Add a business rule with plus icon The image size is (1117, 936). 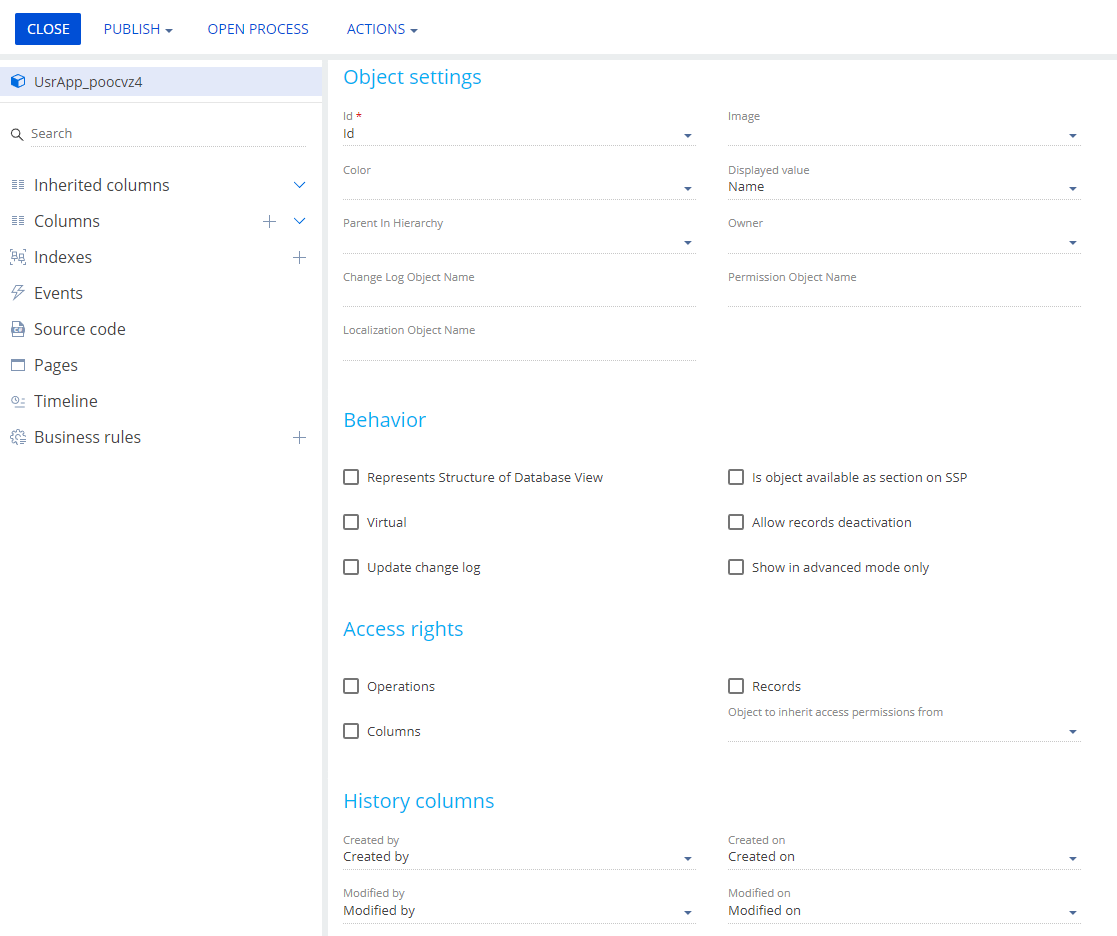coord(299,437)
